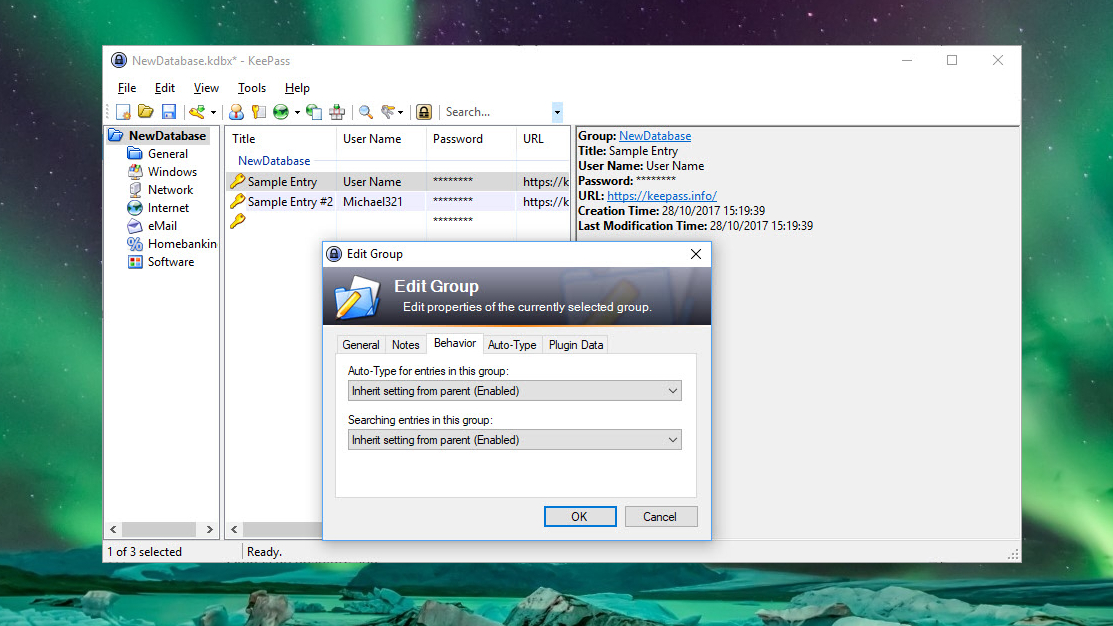
Task: Click the New database toolbar icon
Action: [124, 112]
